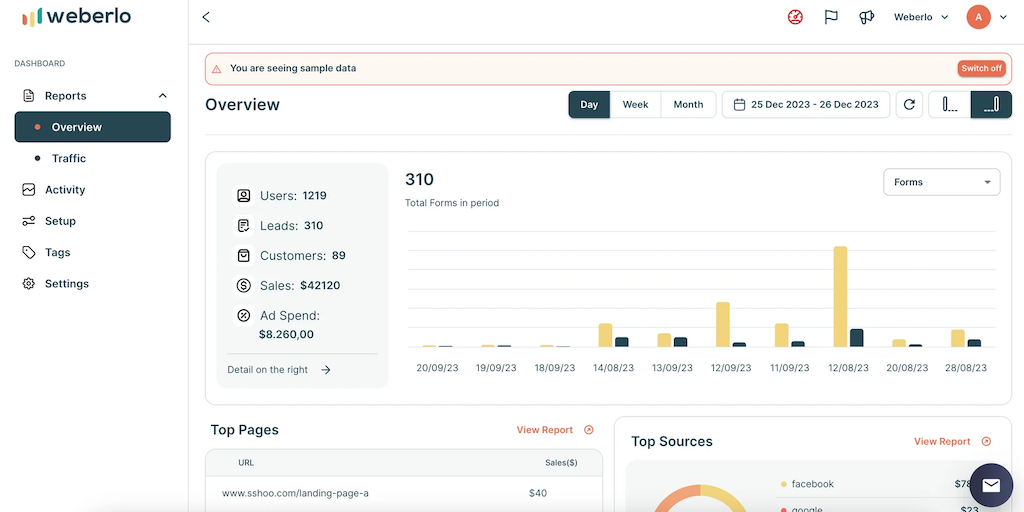
Task: Open the Forms metric dropdown
Action: pyautogui.click(x=941, y=182)
